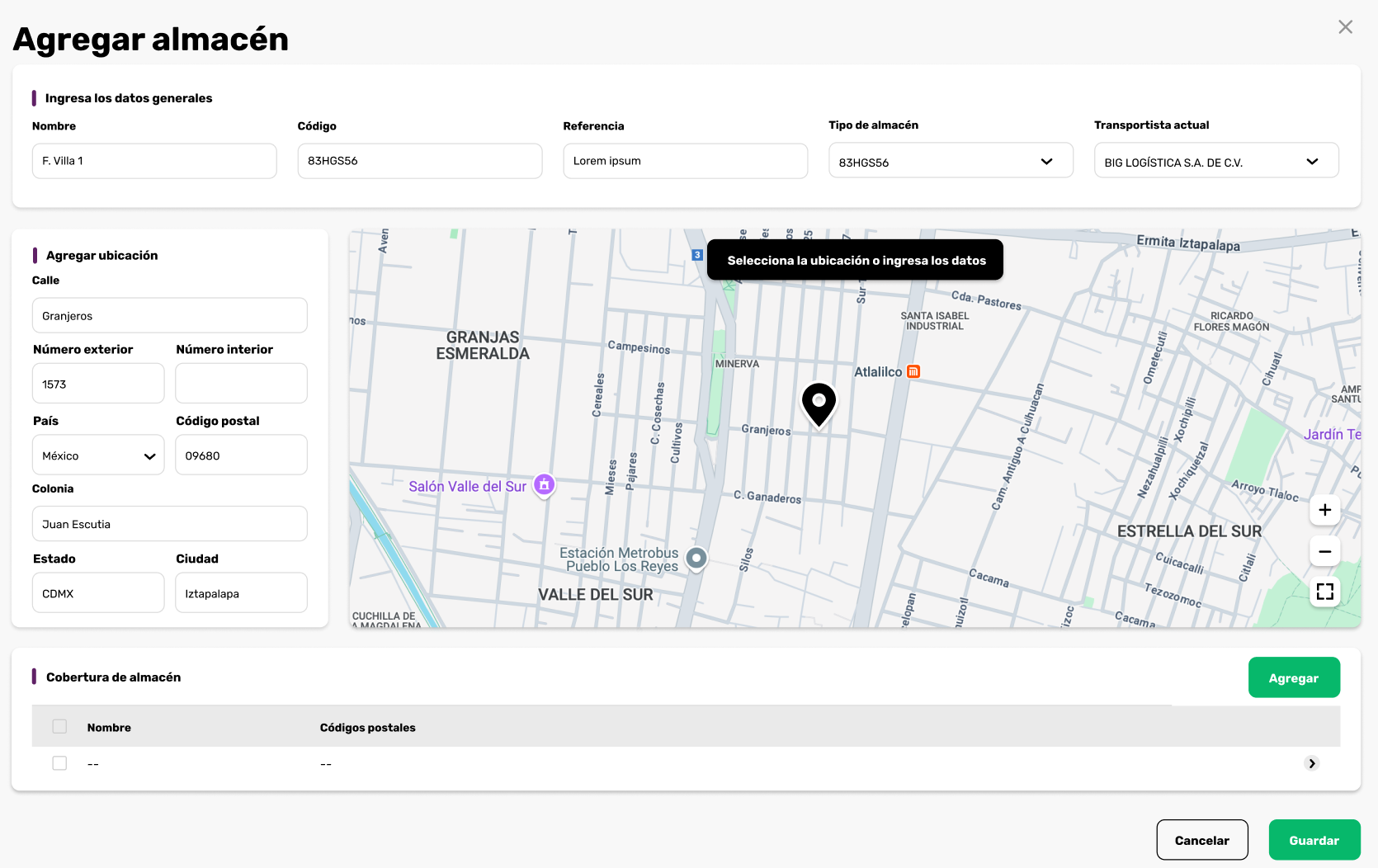The height and width of the screenshot is (868, 1378).
Task: Open the Transportista actual dropdown
Action: click(x=1216, y=161)
